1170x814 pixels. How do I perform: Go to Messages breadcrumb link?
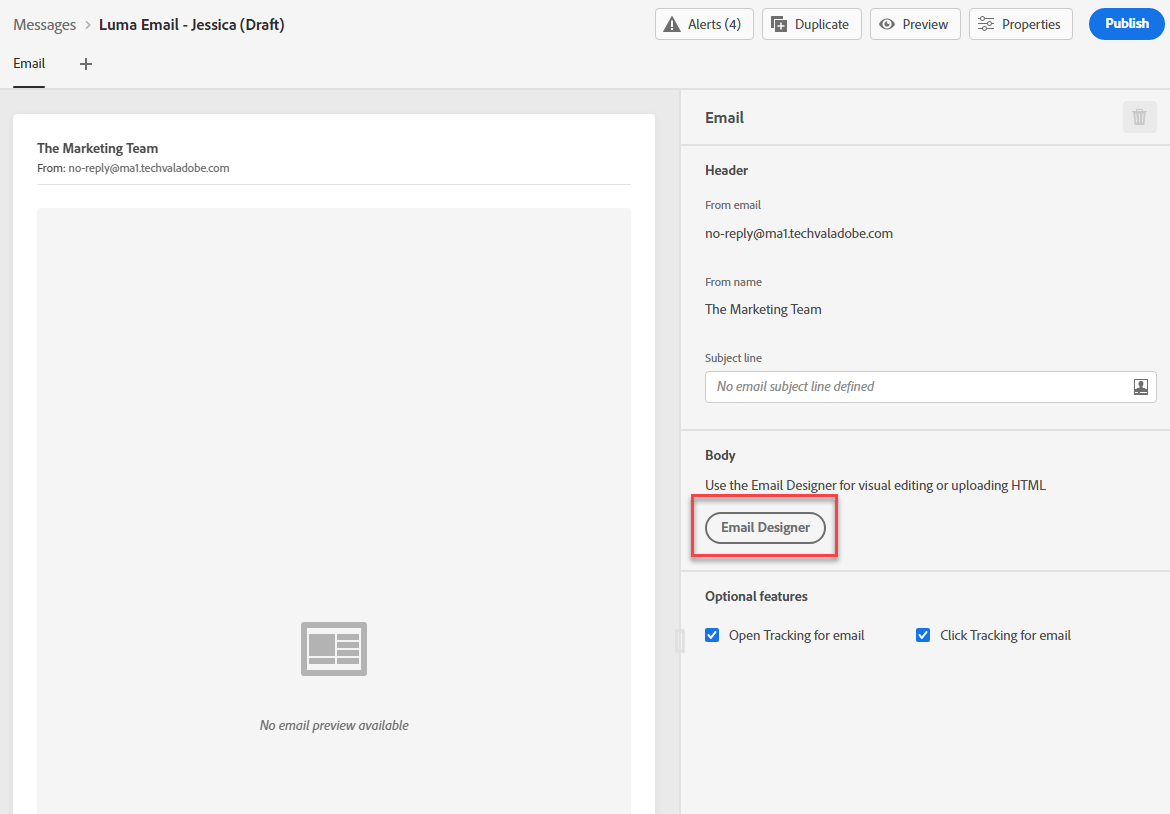[45, 25]
